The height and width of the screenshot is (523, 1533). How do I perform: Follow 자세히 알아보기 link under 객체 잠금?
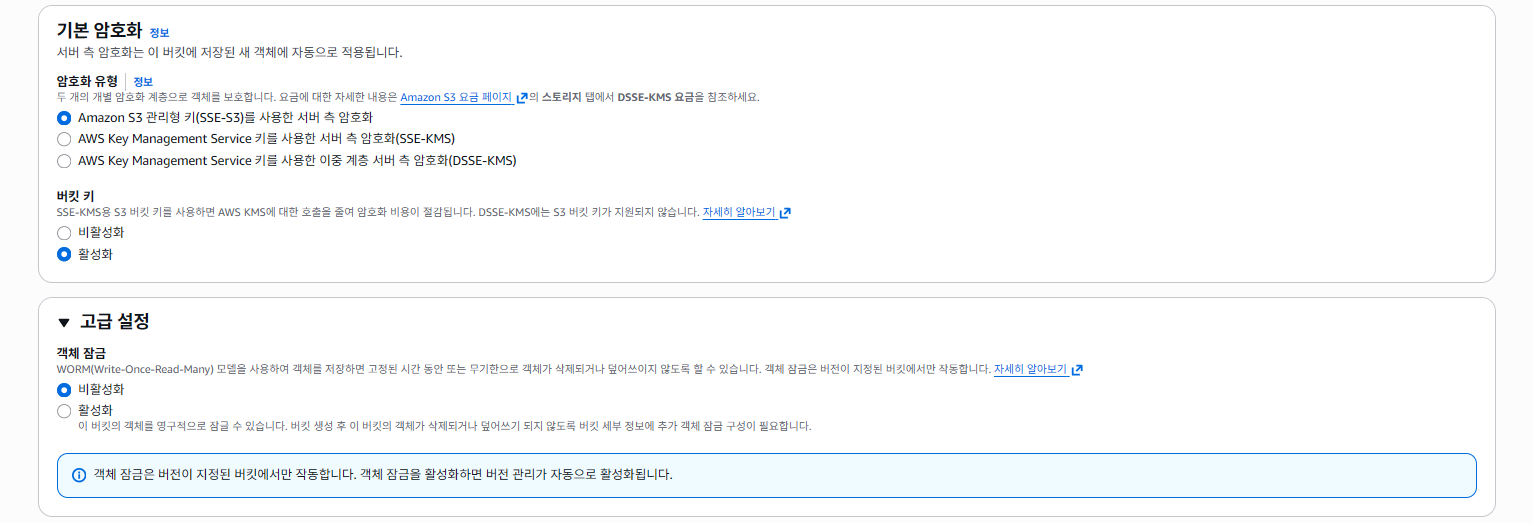(x=1029, y=370)
